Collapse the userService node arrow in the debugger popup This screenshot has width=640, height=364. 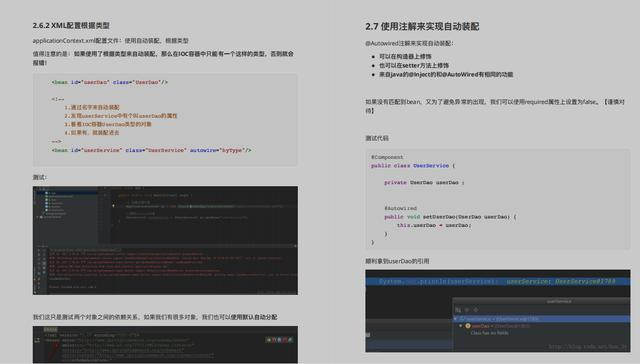click(456, 319)
